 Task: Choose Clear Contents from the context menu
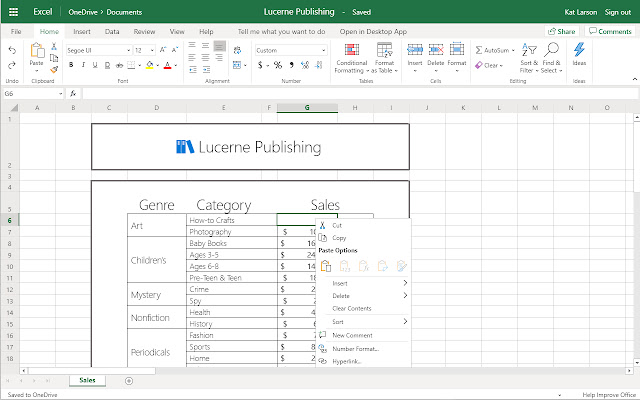[x=352, y=308]
